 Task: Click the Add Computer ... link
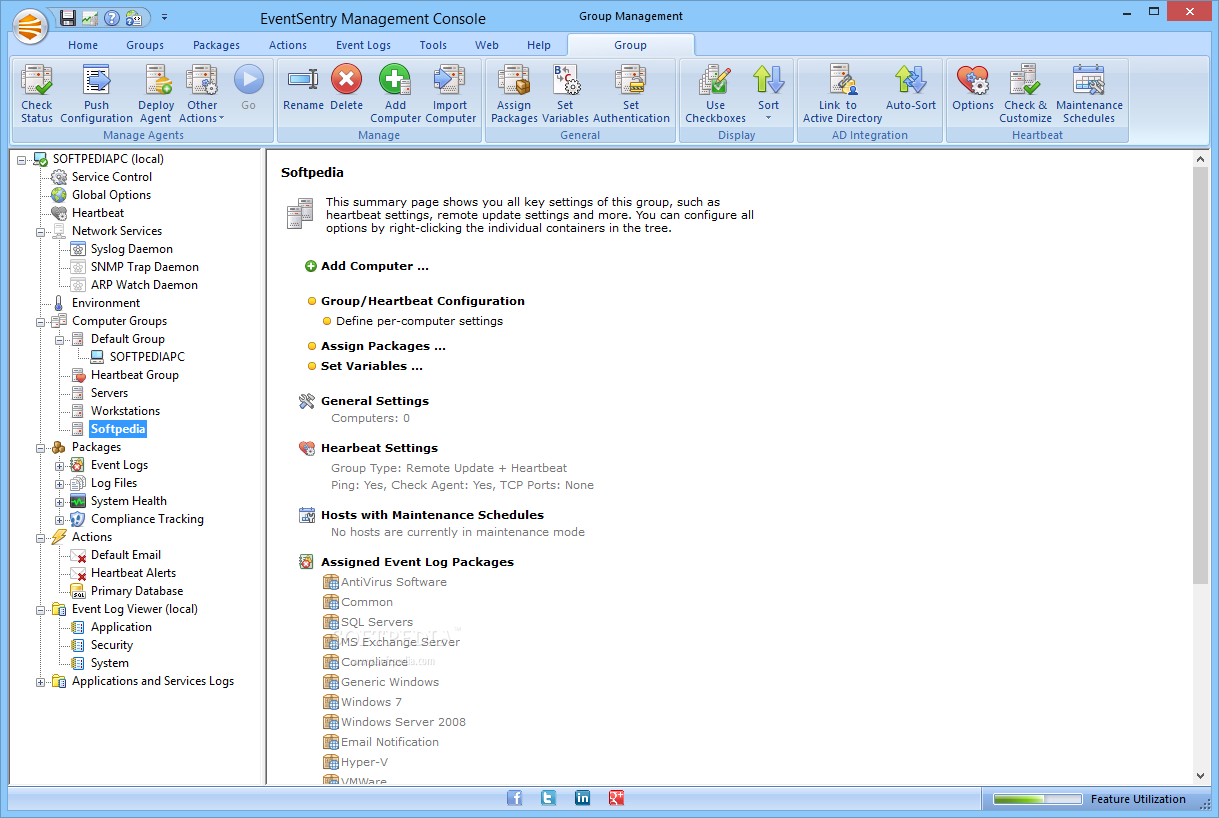click(375, 266)
